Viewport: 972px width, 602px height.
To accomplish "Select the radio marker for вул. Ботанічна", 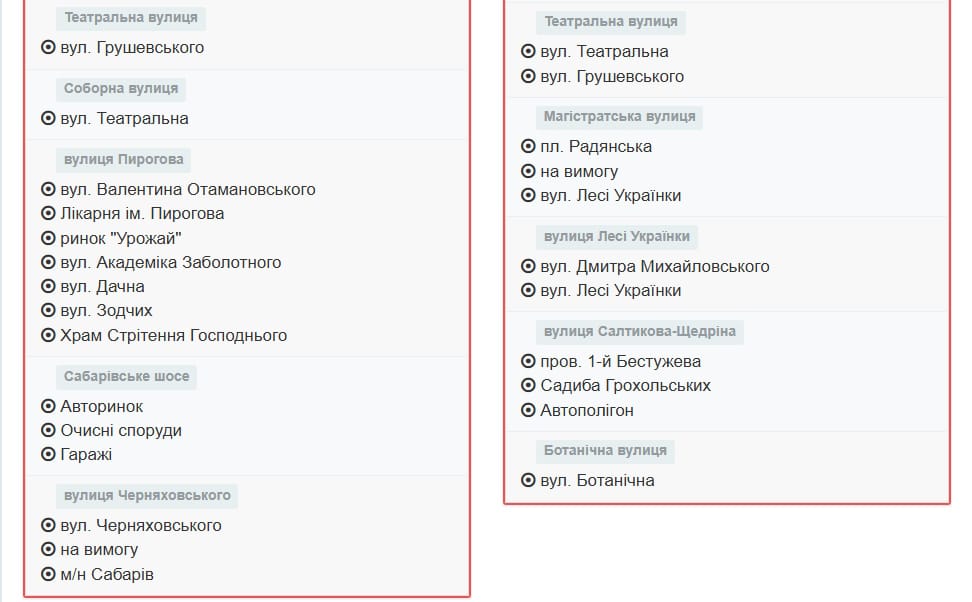I will (529, 479).
